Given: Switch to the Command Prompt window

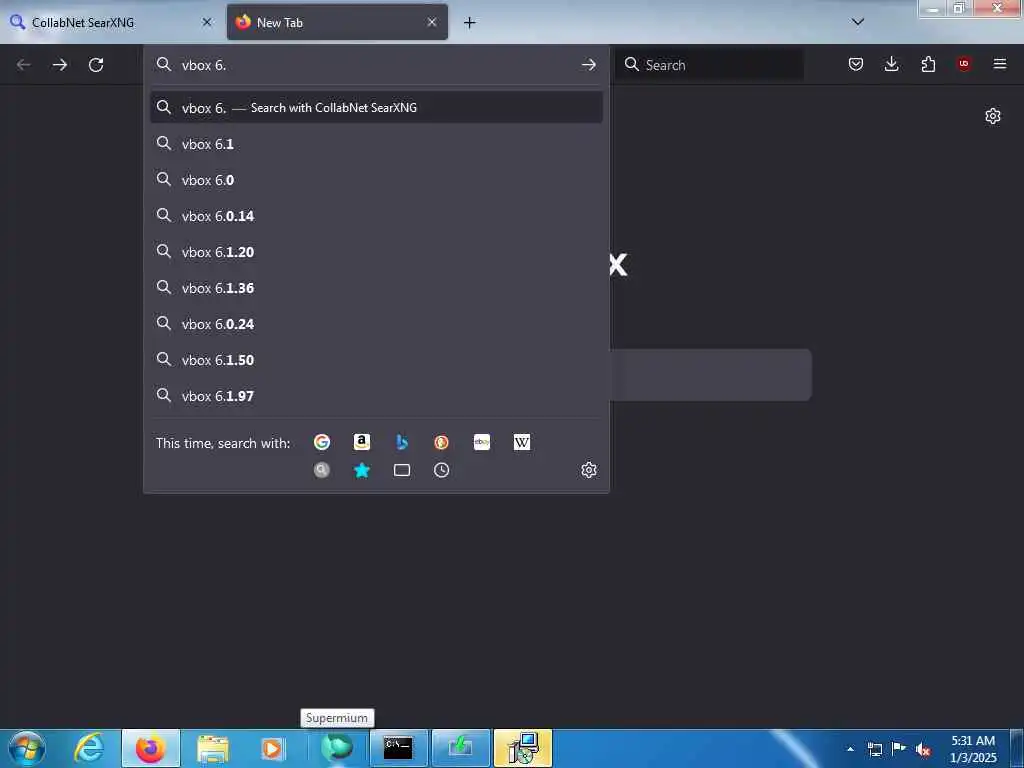Looking at the screenshot, I should coord(398,748).
